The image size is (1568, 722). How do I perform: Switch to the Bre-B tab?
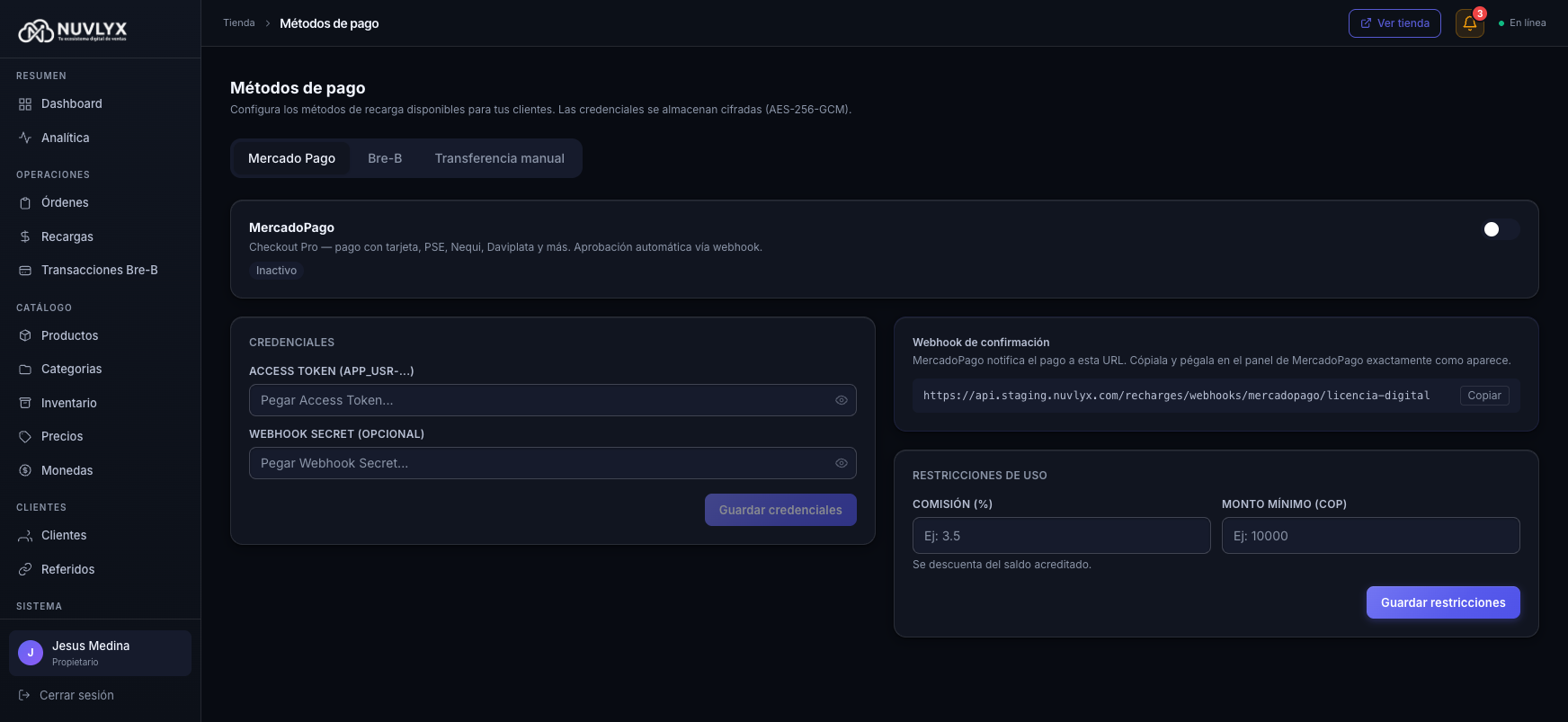pyautogui.click(x=385, y=158)
